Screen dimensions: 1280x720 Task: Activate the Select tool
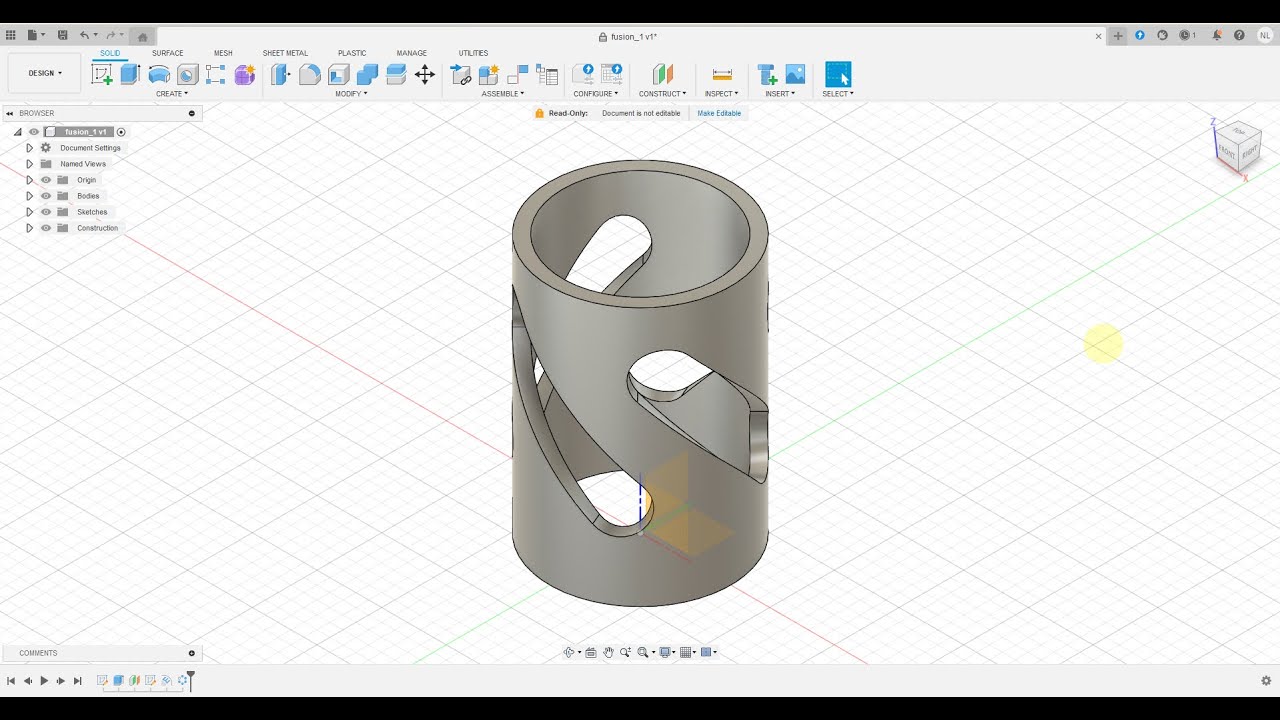[x=838, y=74]
